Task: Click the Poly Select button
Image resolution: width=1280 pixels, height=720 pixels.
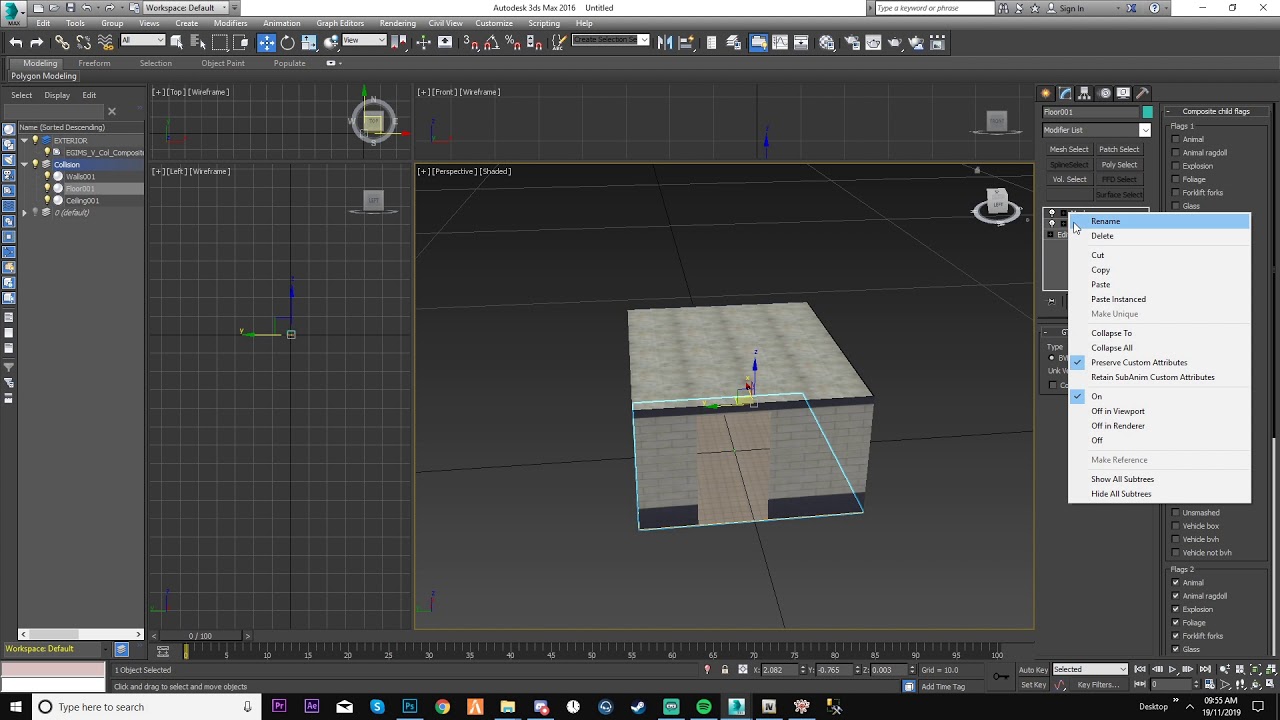Action: 1119,165
